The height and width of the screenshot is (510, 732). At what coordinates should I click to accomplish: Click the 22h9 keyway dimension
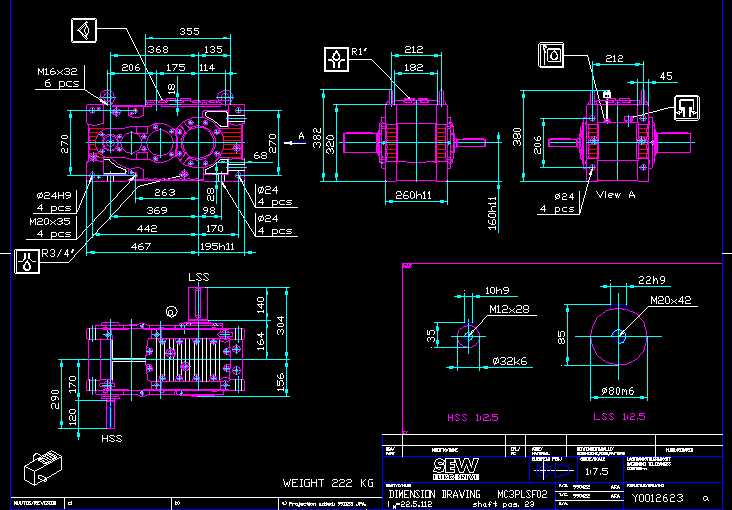point(652,280)
